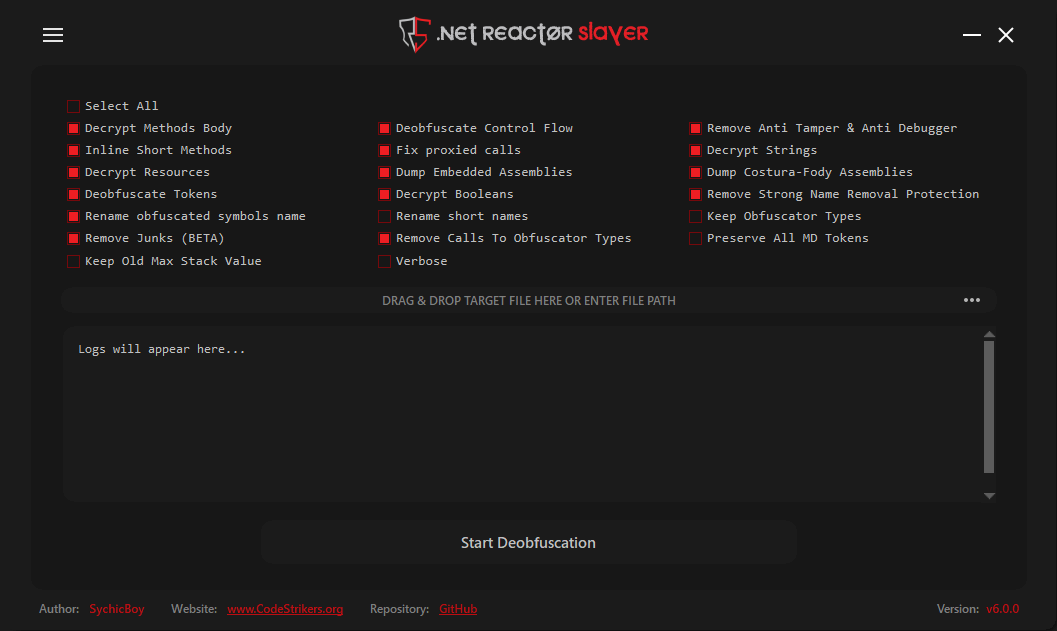
Task: Visit www.CodeStrikers.org website link
Action: pos(285,609)
